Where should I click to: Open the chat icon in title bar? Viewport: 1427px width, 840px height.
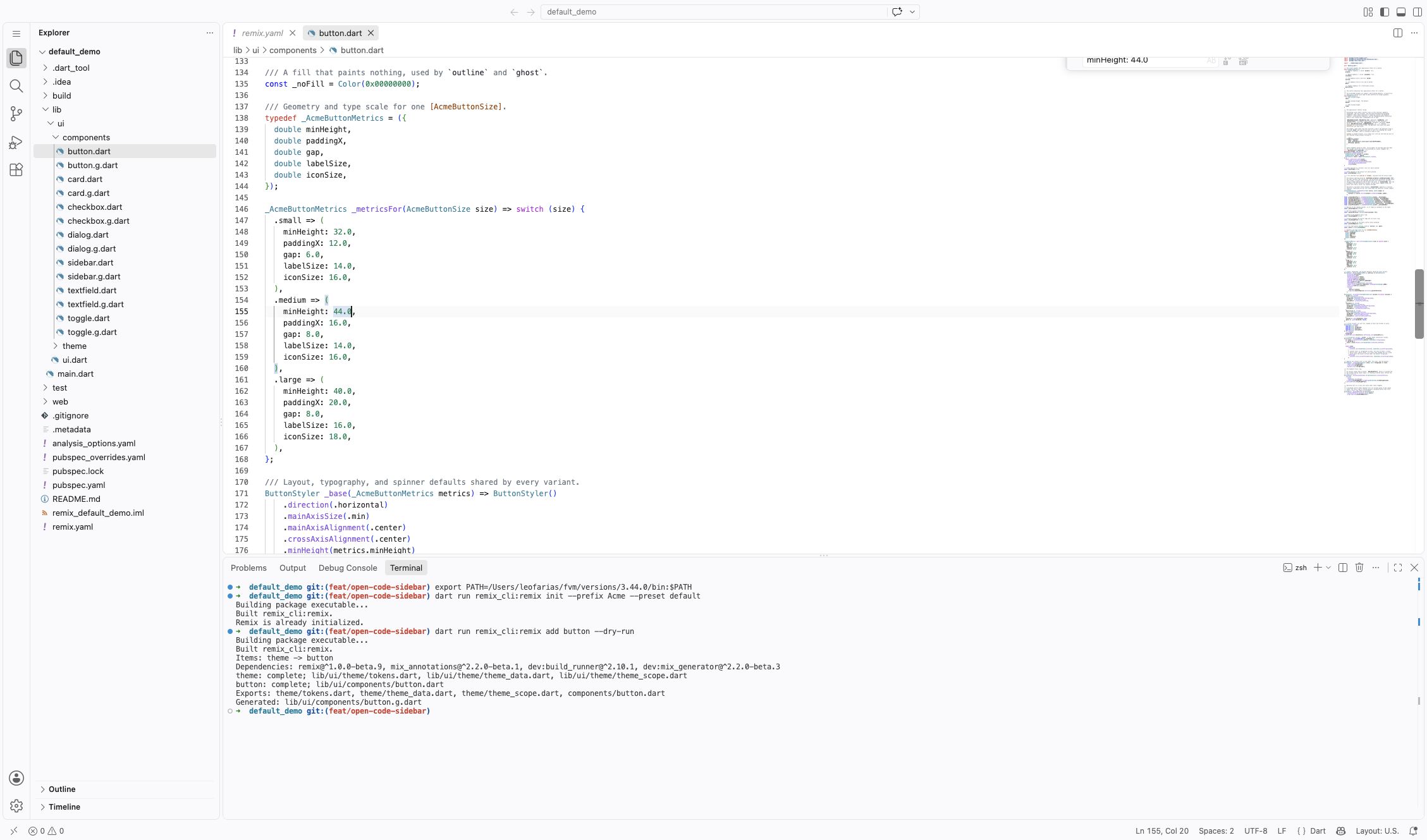(897, 12)
